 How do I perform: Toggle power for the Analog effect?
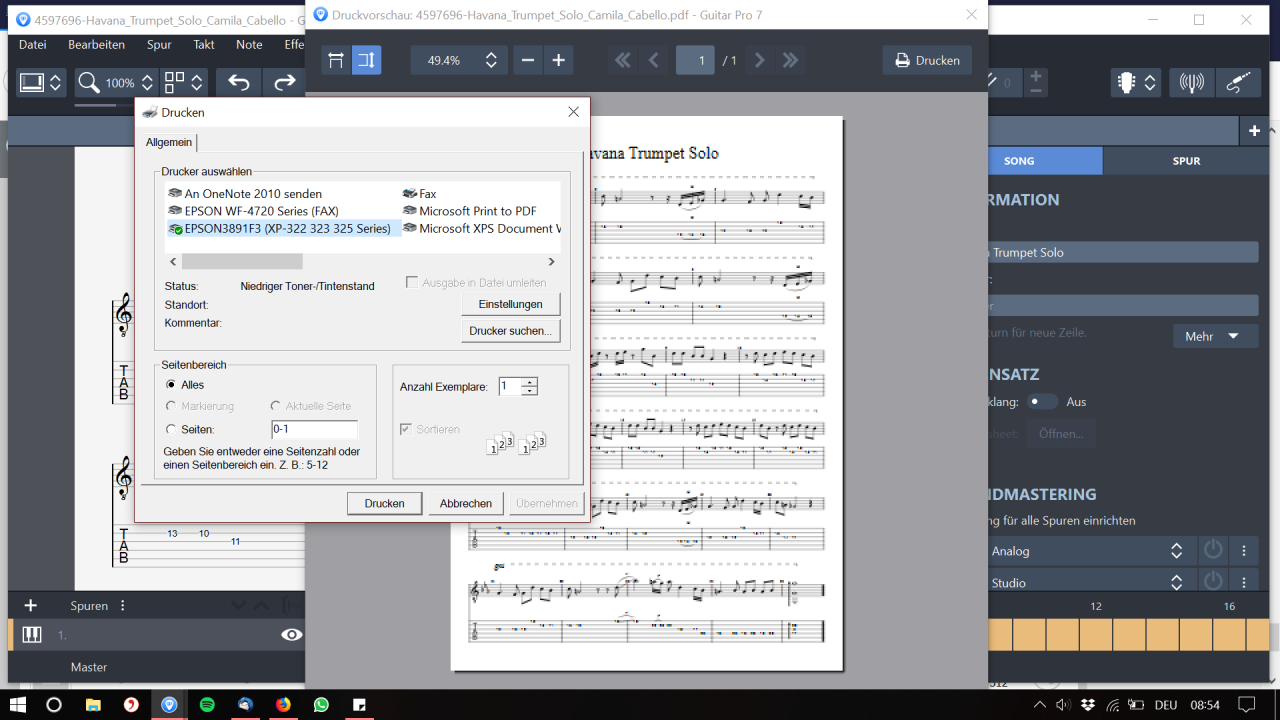1213,550
